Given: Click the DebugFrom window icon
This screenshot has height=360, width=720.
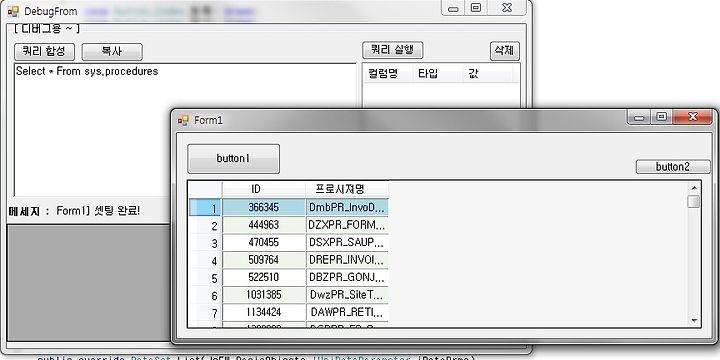Looking at the screenshot, I should (x=13, y=11).
